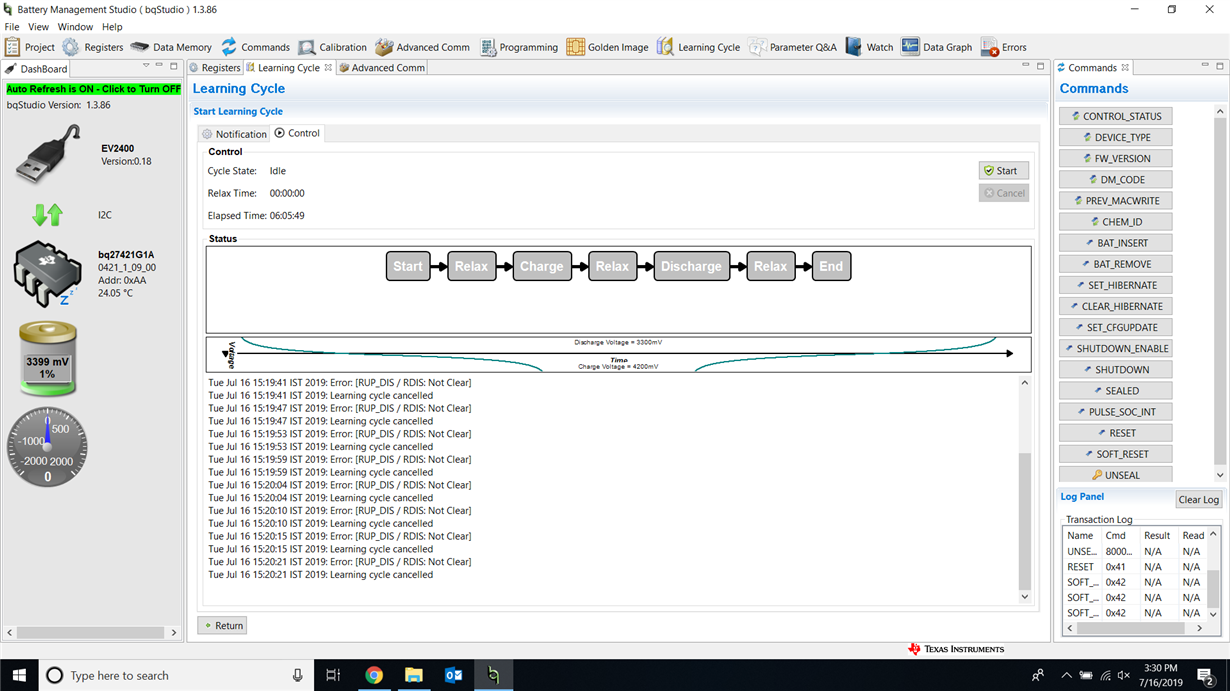Screen dimensions: 1230x691
Task: Click the I2C green arrows icon
Action: (47, 214)
